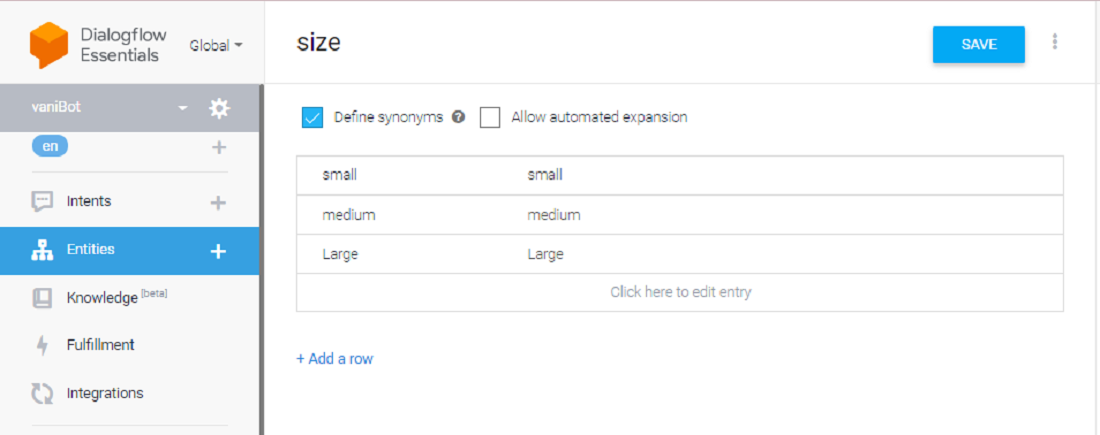Go to Integrations in the sidebar
This screenshot has height=435, width=1100.
coord(105,393)
